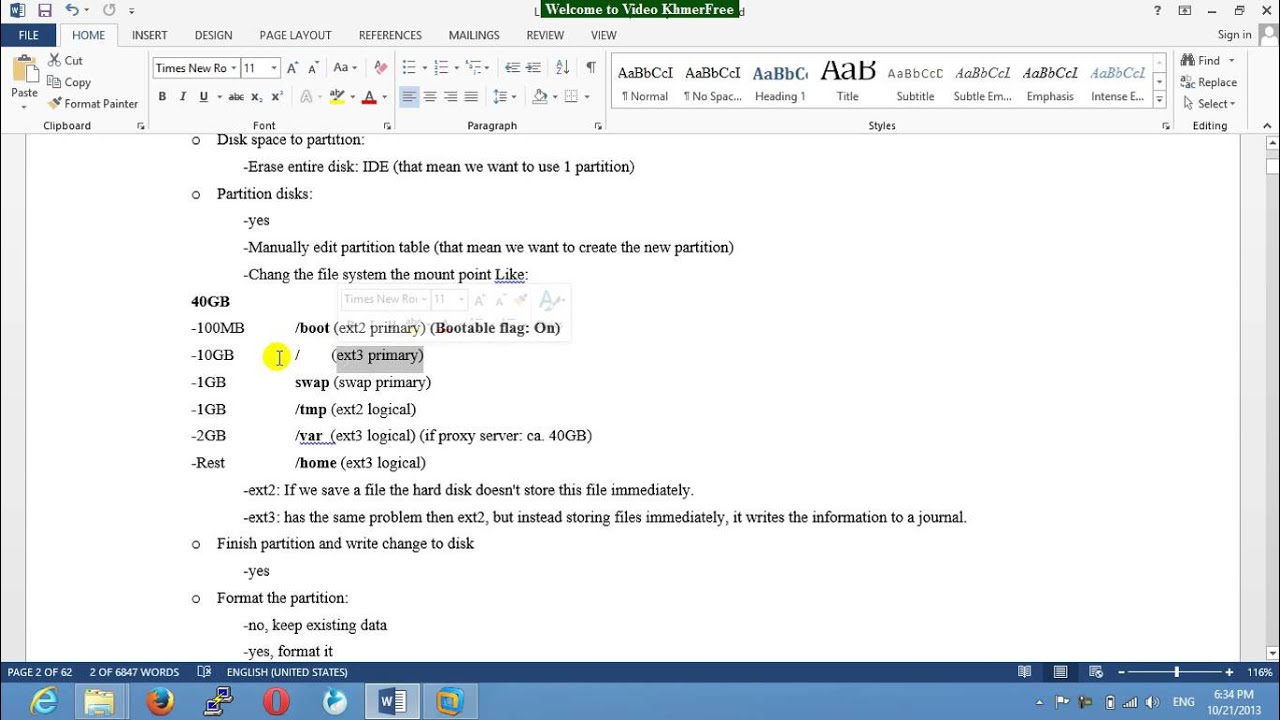This screenshot has height=720, width=1280.
Task: Toggle show/hide paragraph marks
Action: point(591,68)
